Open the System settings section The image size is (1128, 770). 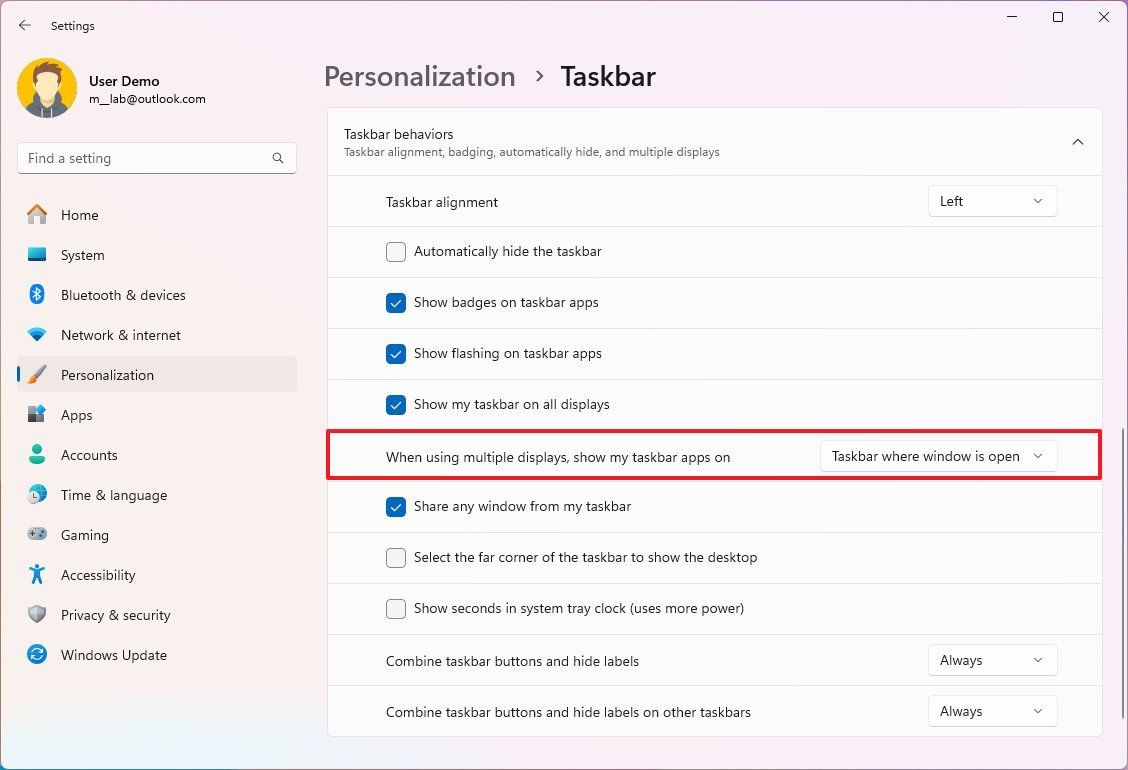point(82,255)
